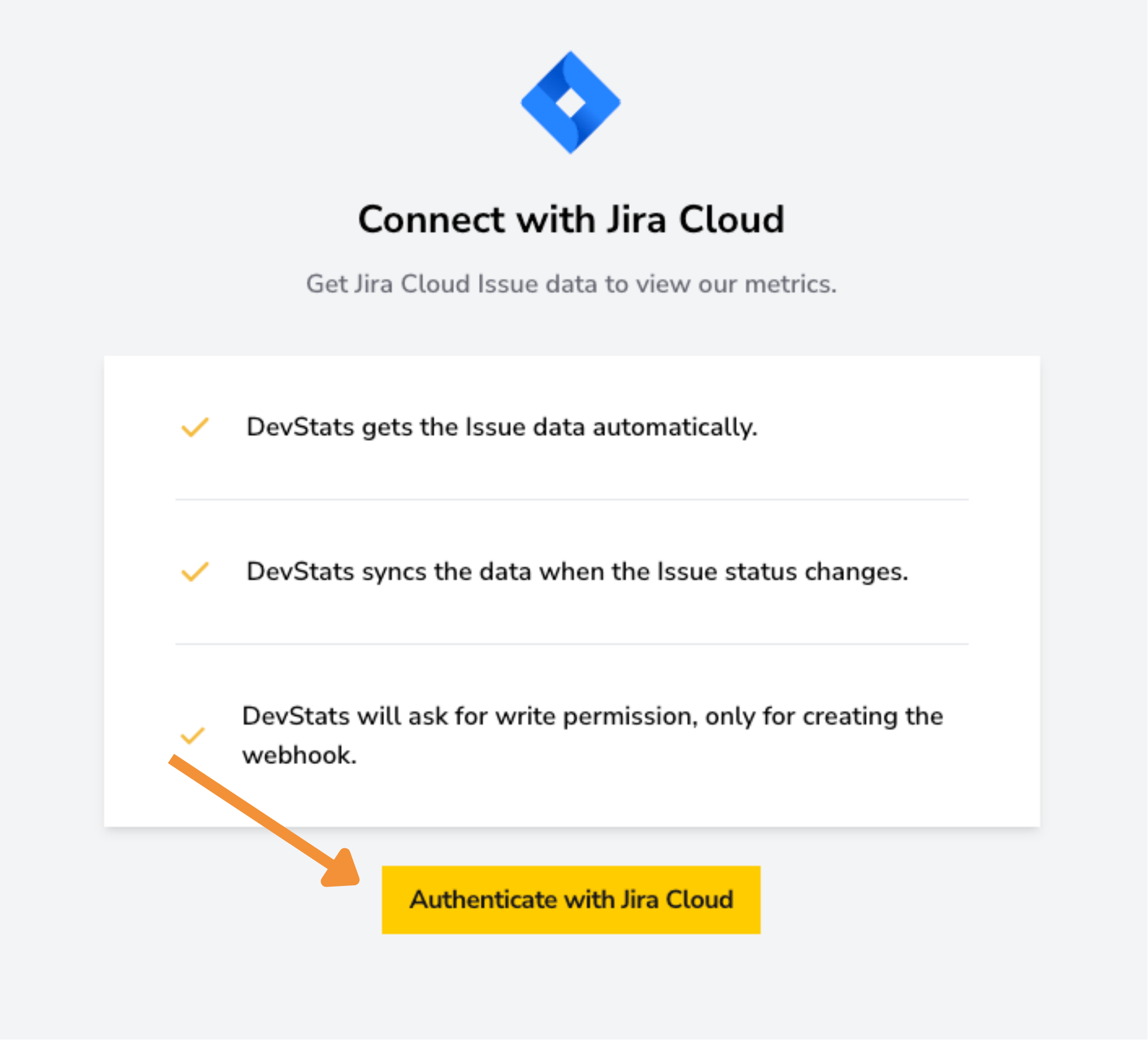Image resolution: width=1148 pixels, height=1040 pixels.
Task: Click the orange arrow's arrowhead
Action: pyautogui.click(x=341, y=868)
